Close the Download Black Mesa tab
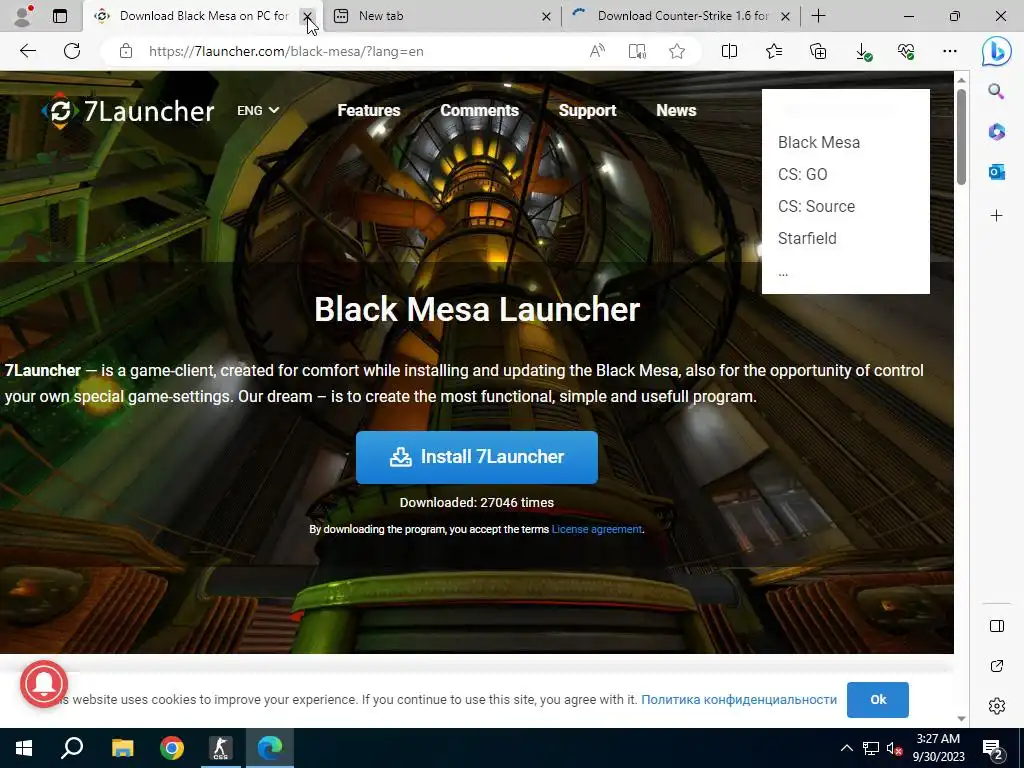The width and height of the screenshot is (1024, 768). click(x=307, y=16)
